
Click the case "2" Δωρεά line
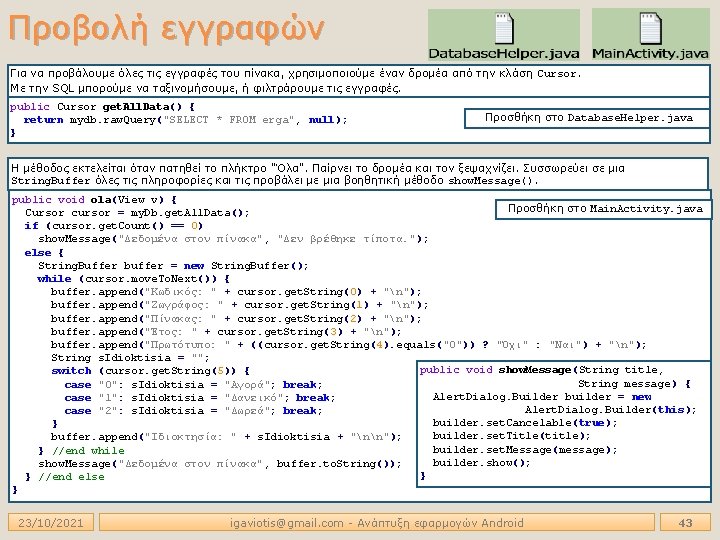pos(193,411)
